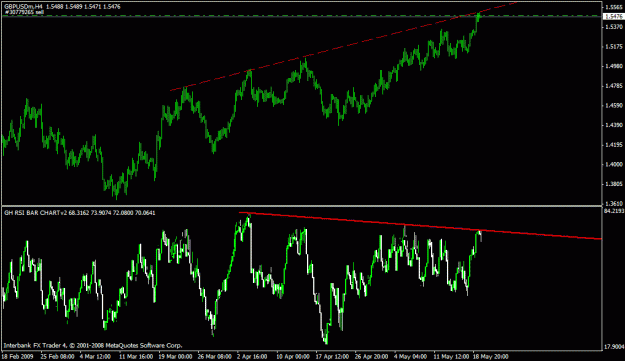Click the 84.2193 RSI scale value
This screenshot has width=625, height=361.
[x=614, y=211]
